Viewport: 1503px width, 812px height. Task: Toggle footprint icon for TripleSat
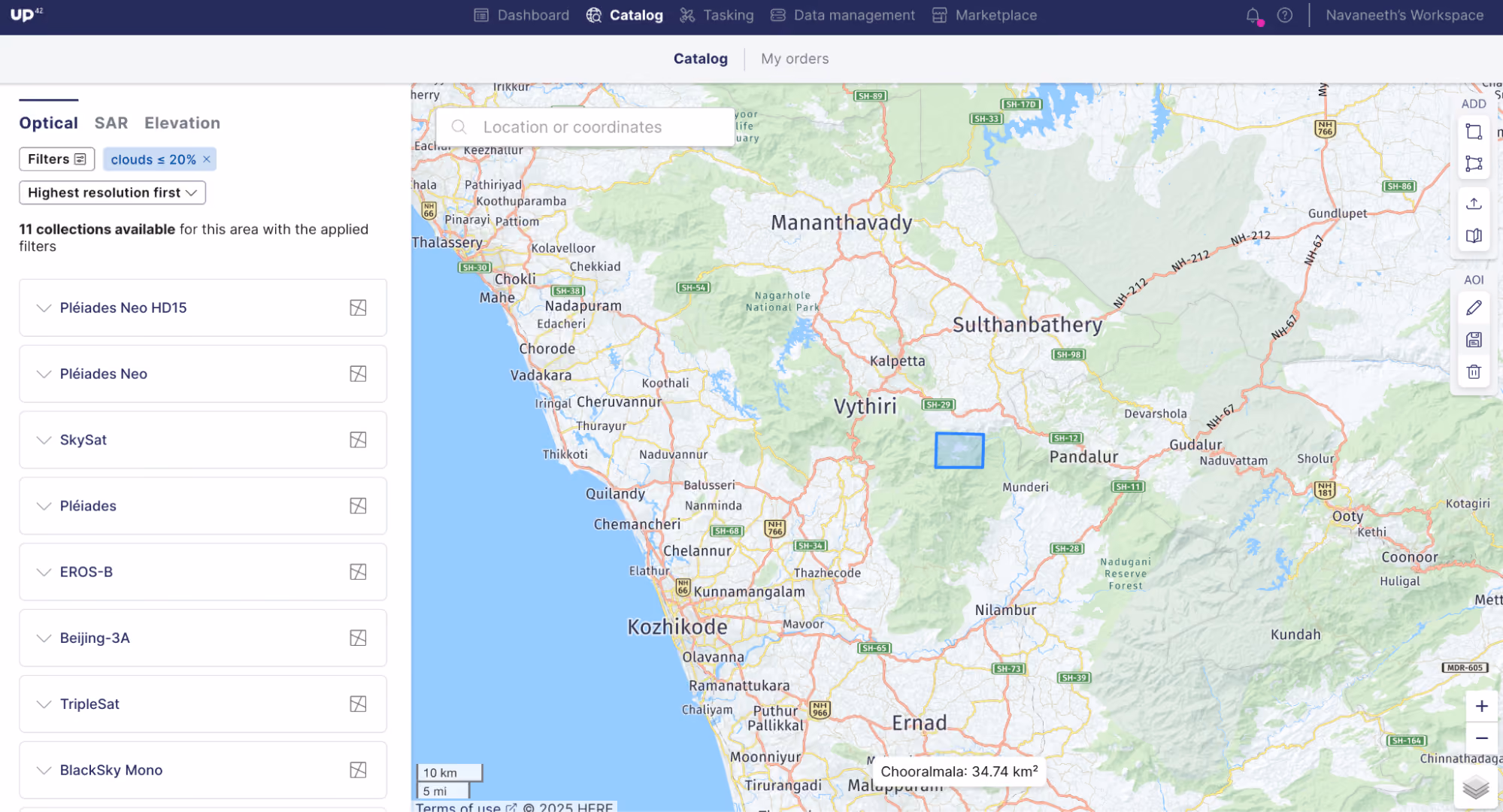tap(358, 704)
